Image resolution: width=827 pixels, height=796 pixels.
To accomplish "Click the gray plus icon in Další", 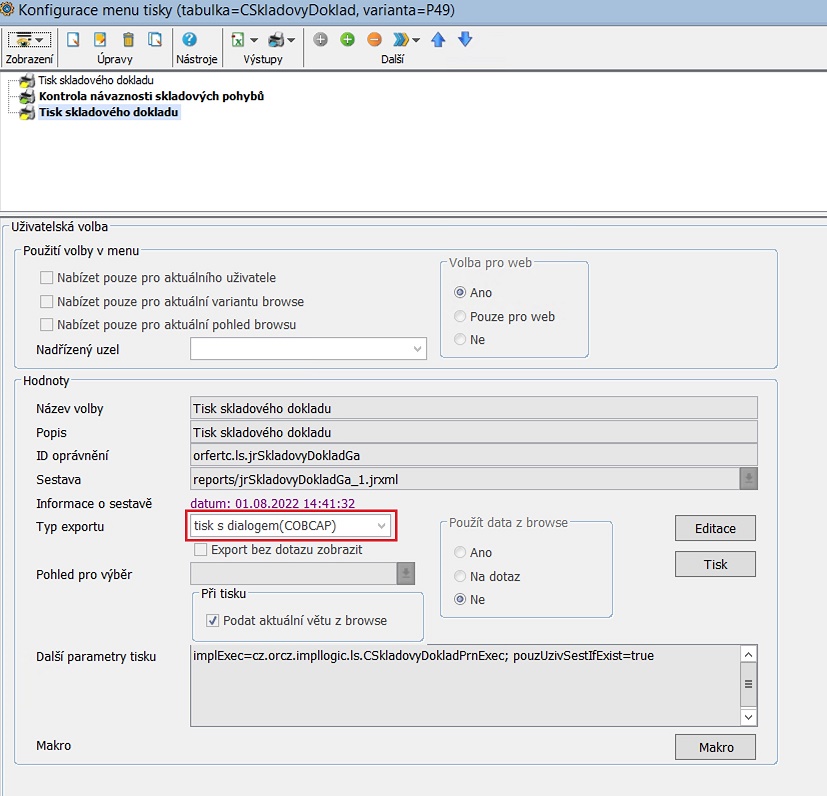I will (x=320, y=40).
